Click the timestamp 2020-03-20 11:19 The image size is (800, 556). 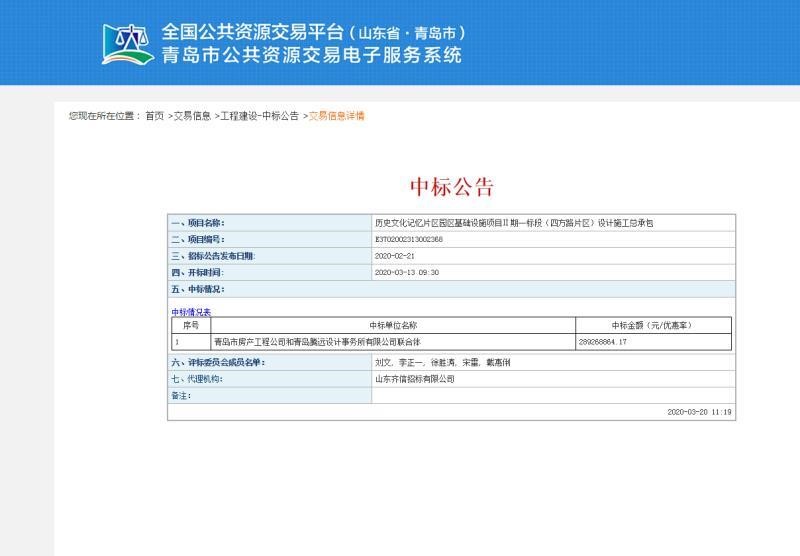(x=699, y=412)
